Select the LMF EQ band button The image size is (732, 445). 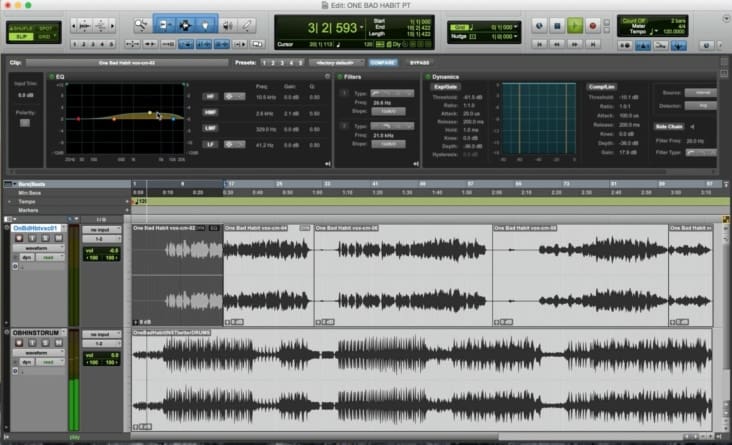(x=210, y=128)
